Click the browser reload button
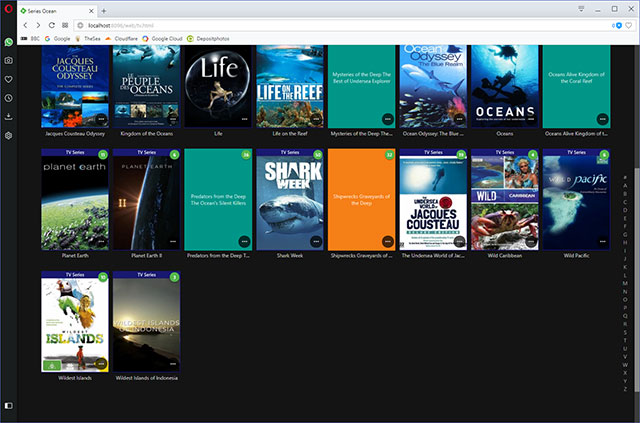The width and height of the screenshot is (640, 423). pos(52,24)
